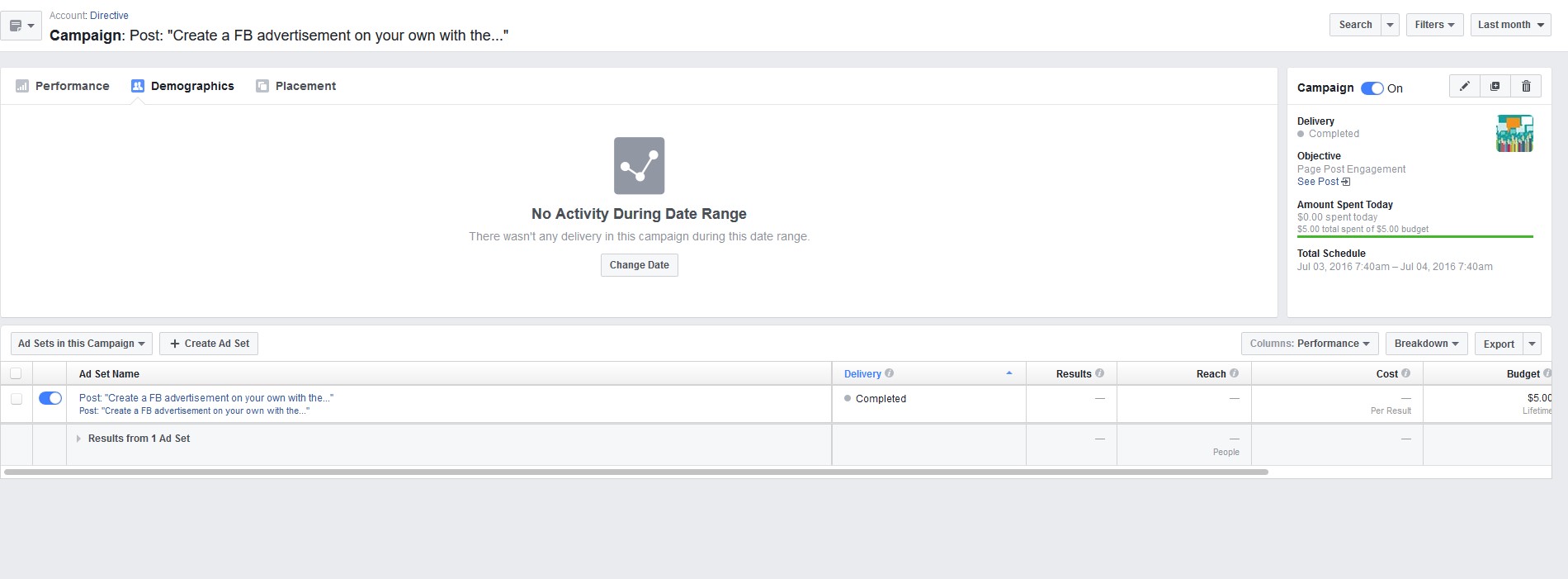
Task: Click the Create Ad Set button
Action: [209, 344]
